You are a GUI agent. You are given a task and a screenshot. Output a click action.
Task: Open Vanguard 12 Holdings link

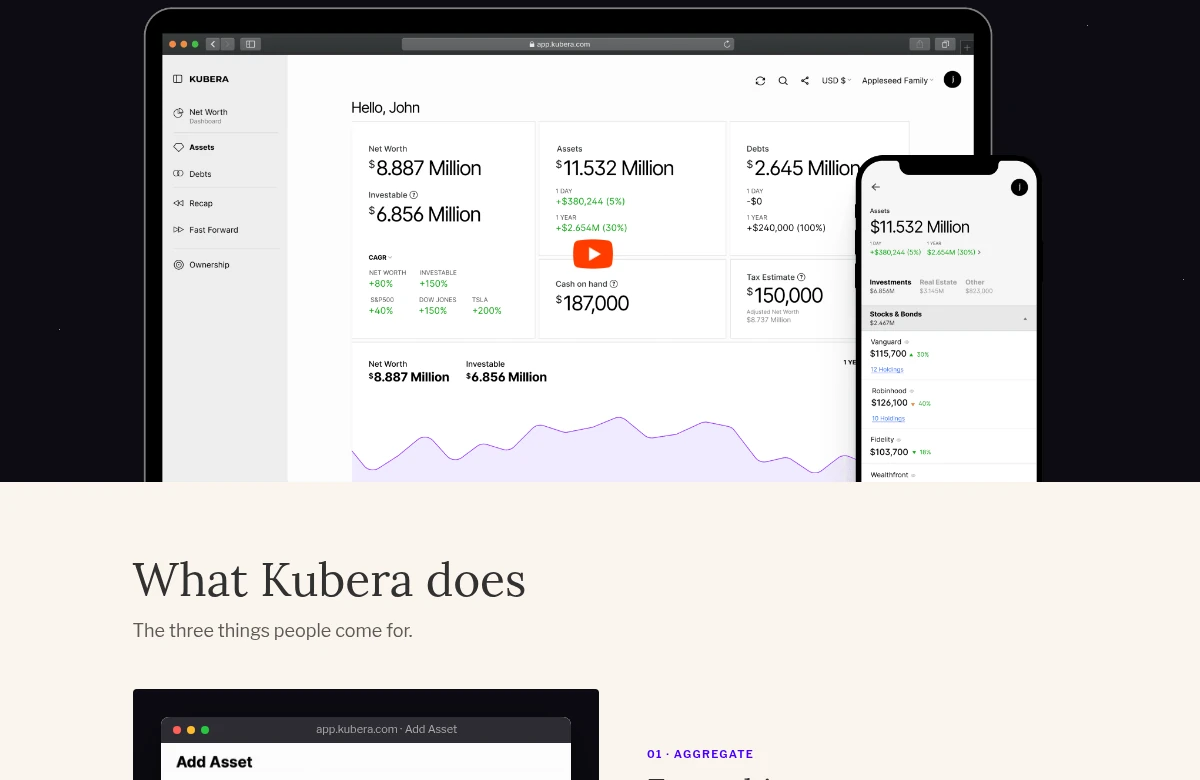coord(887,370)
